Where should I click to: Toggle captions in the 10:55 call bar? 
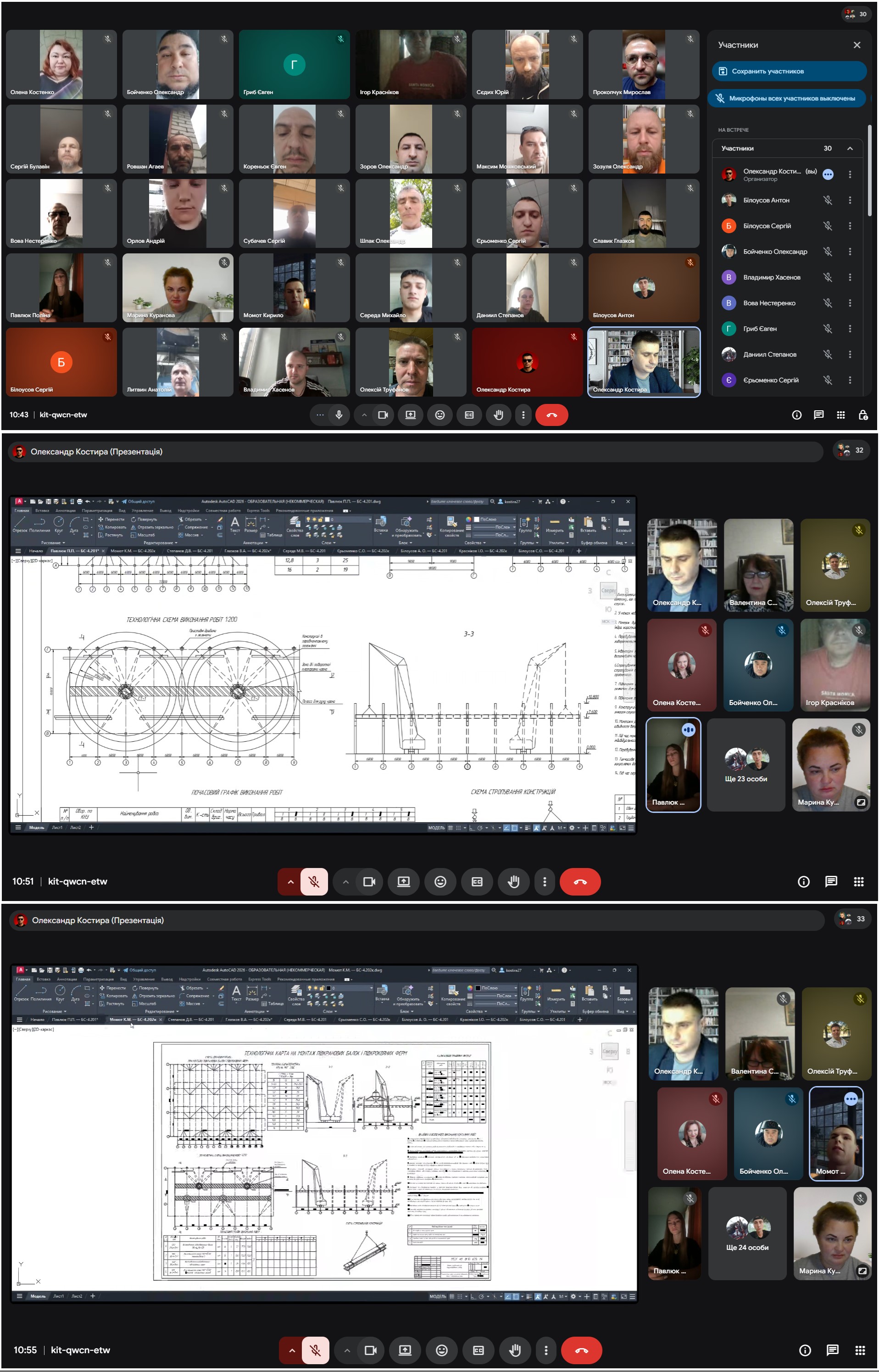click(478, 1351)
